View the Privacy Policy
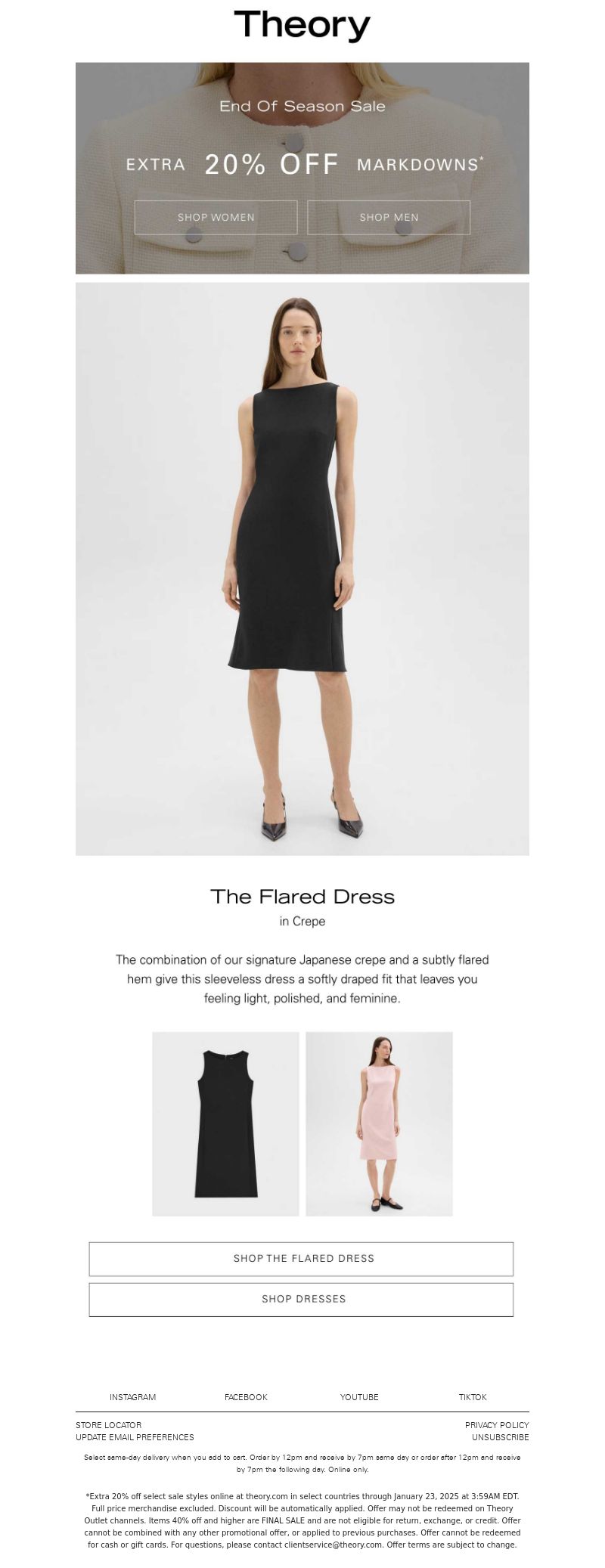Viewport: 605px width, 1568px height. tap(497, 1425)
